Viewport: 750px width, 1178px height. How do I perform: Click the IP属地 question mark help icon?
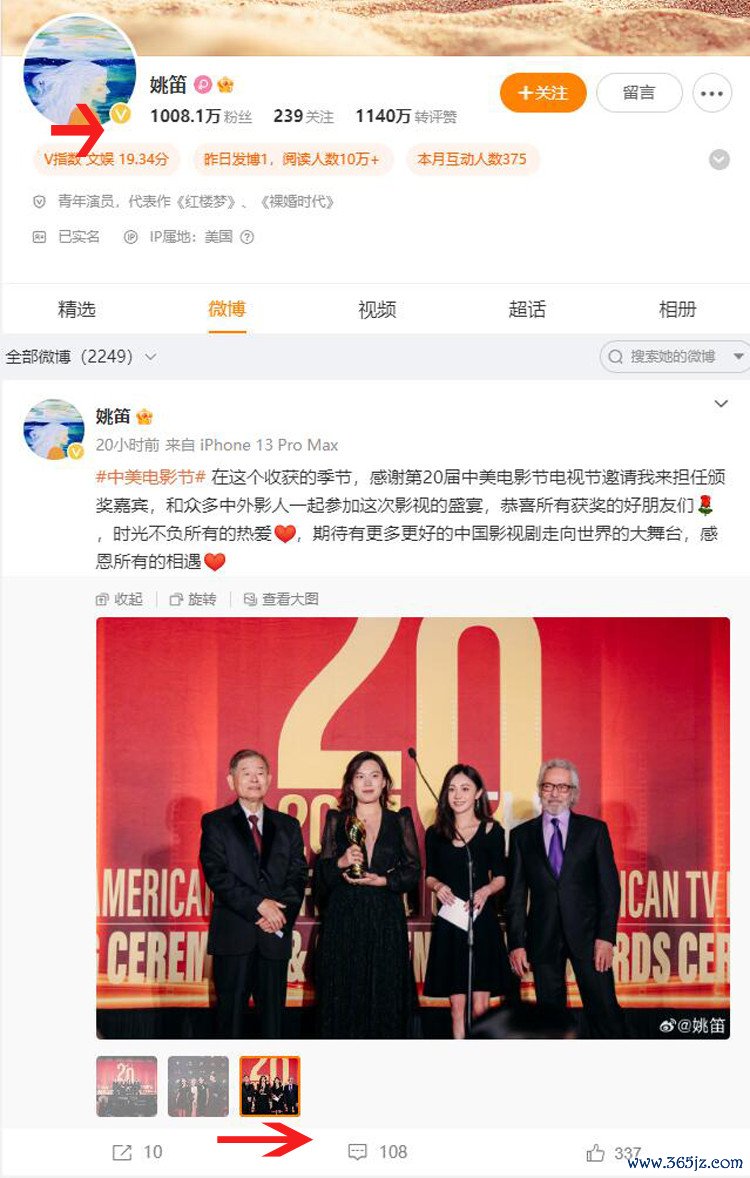click(246, 237)
